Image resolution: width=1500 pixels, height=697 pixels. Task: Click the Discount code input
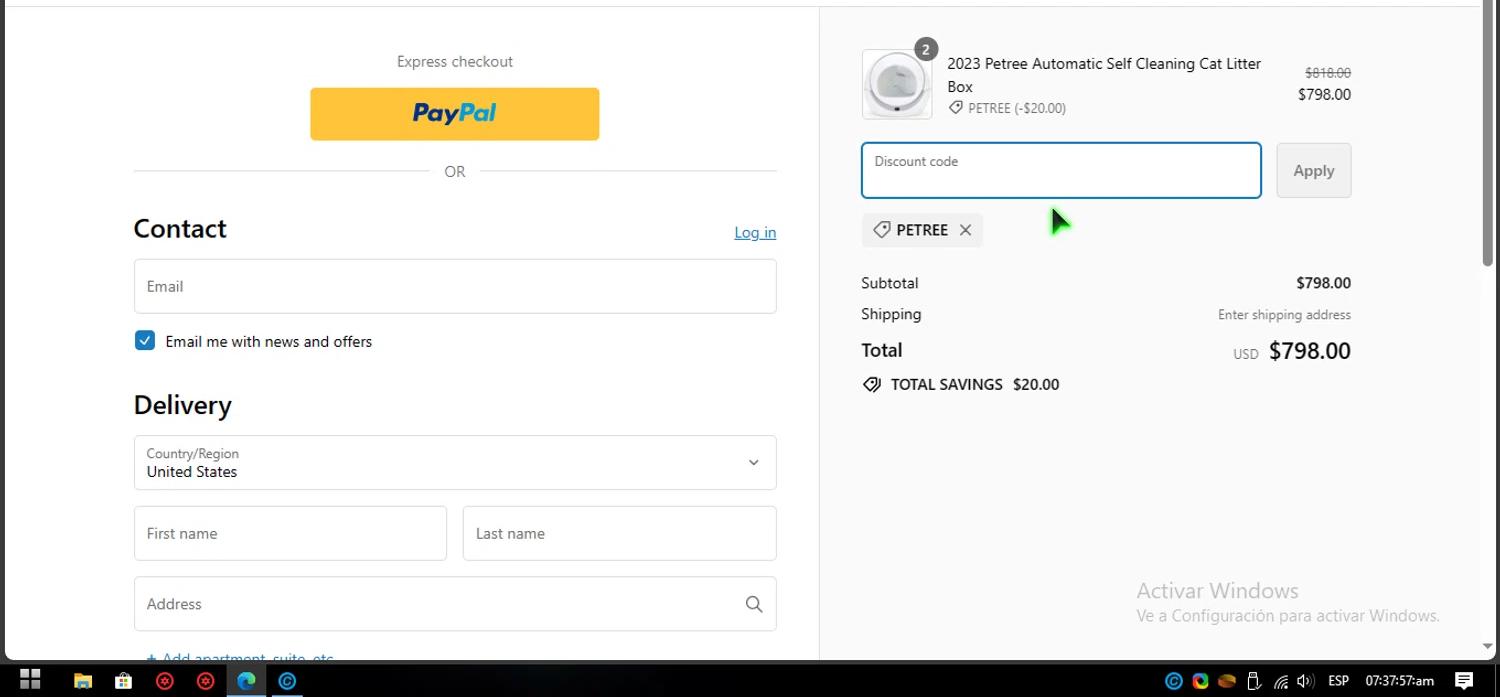(1061, 170)
